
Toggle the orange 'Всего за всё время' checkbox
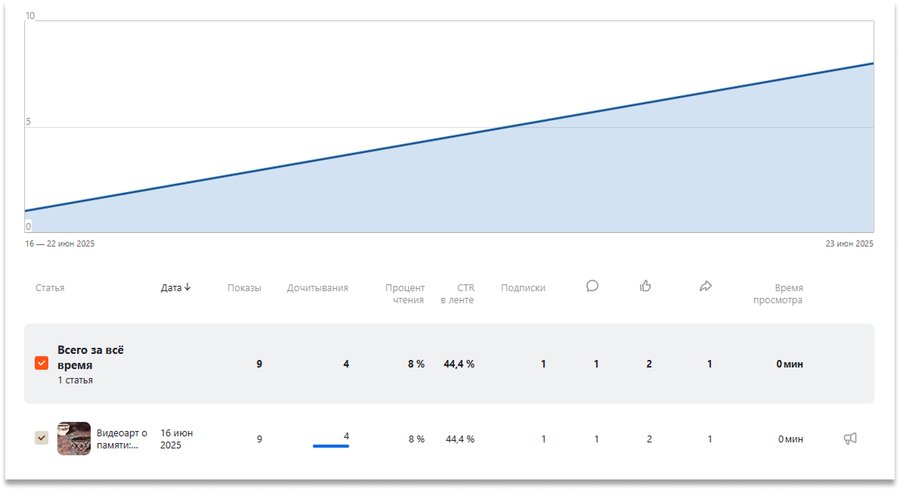click(x=41, y=363)
